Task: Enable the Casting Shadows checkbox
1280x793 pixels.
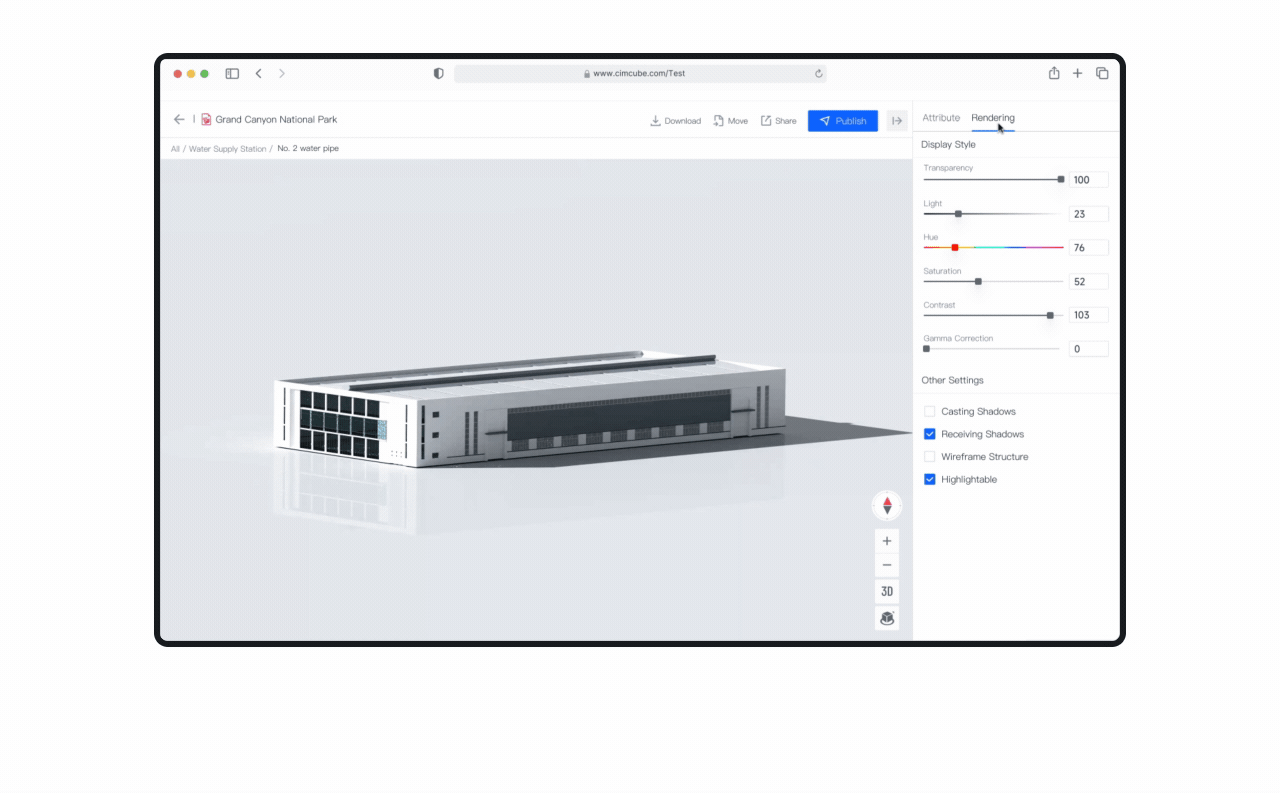Action: pos(930,412)
